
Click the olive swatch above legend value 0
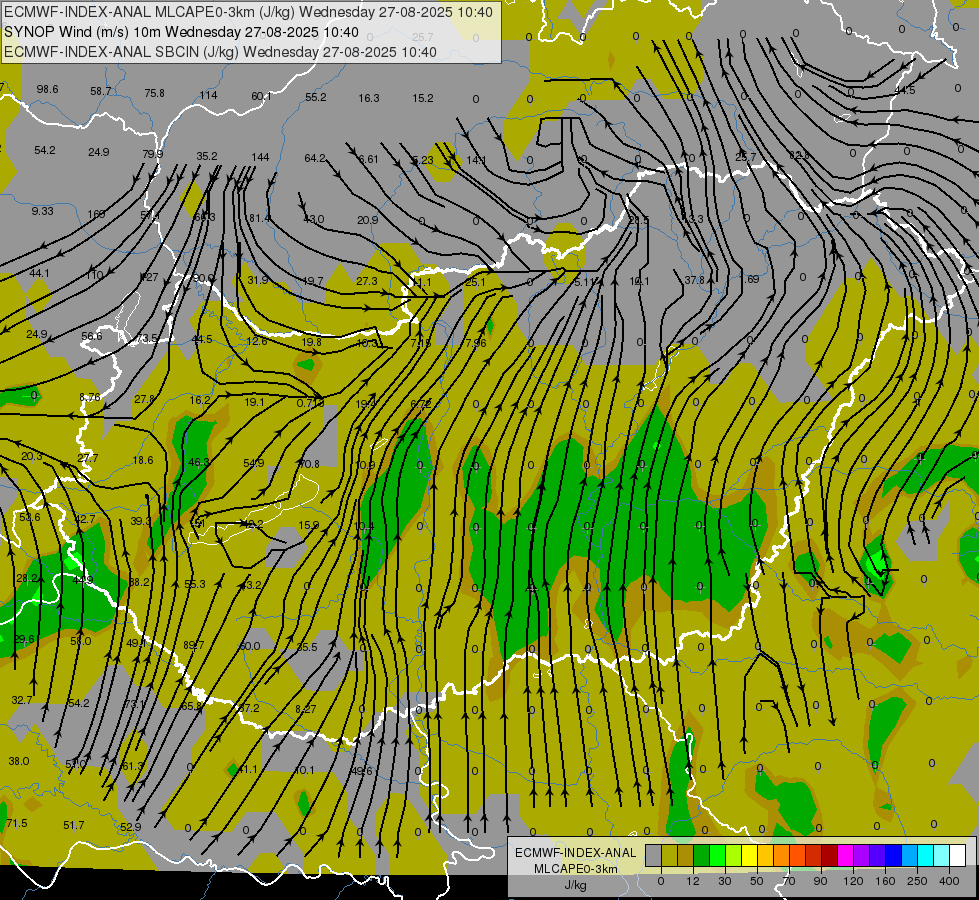pos(669,856)
